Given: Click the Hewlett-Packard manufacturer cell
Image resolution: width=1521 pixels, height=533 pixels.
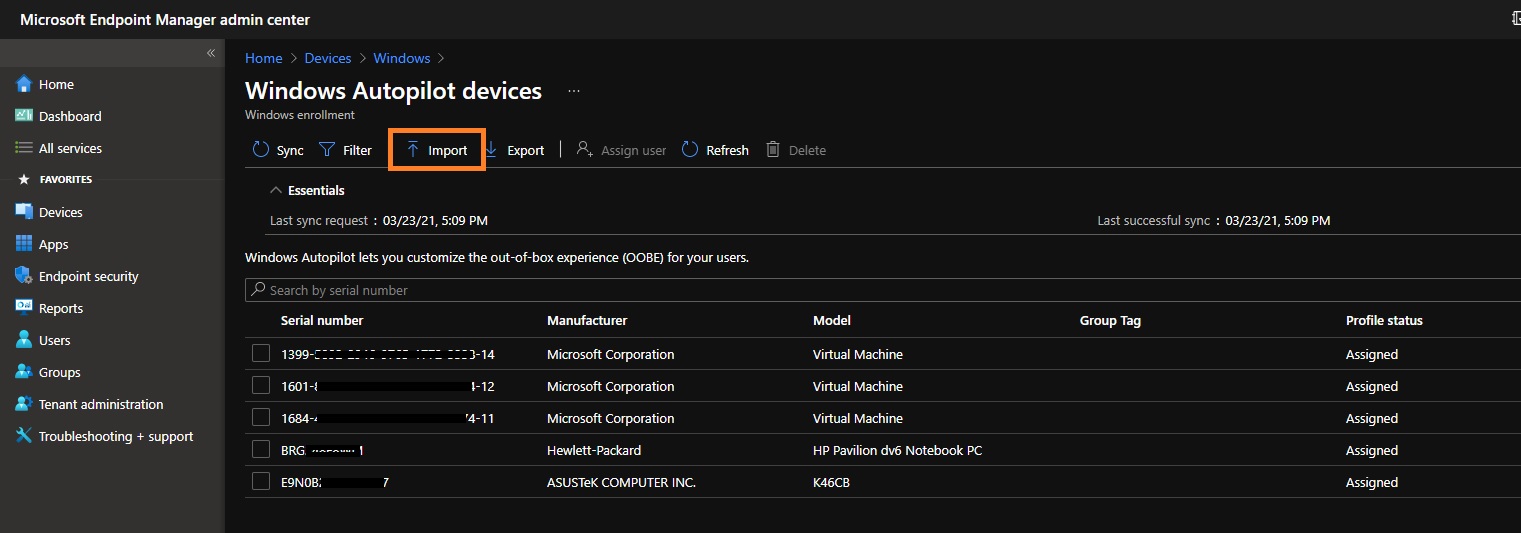Looking at the screenshot, I should (594, 451).
